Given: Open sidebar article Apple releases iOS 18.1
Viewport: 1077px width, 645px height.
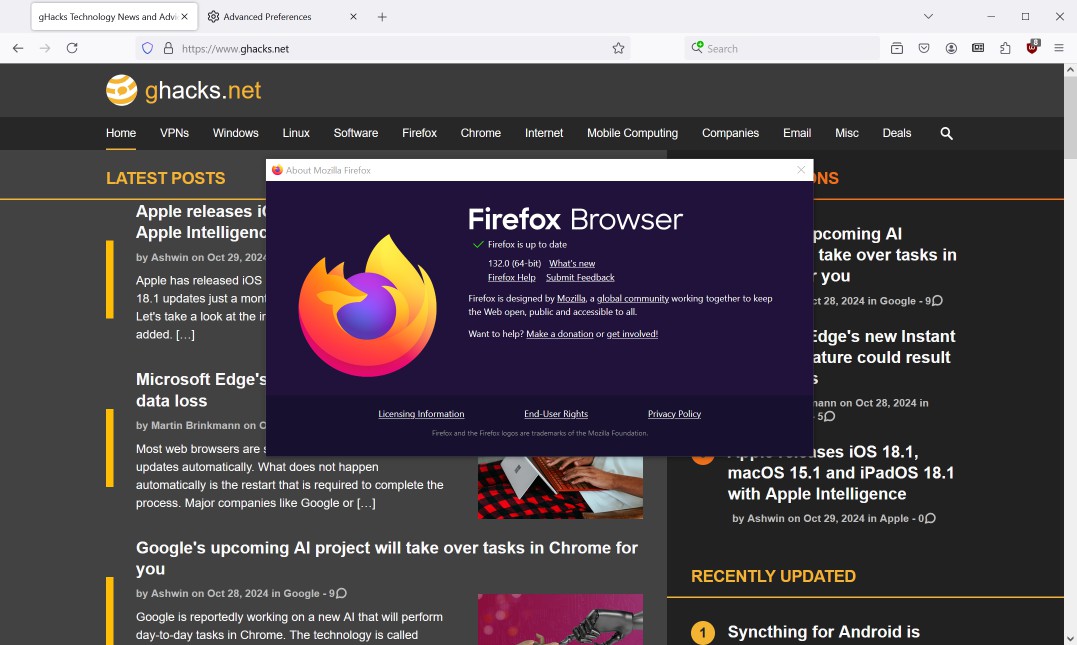Looking at the screenshot, I should pyautogui.click(x=841, y=473).
